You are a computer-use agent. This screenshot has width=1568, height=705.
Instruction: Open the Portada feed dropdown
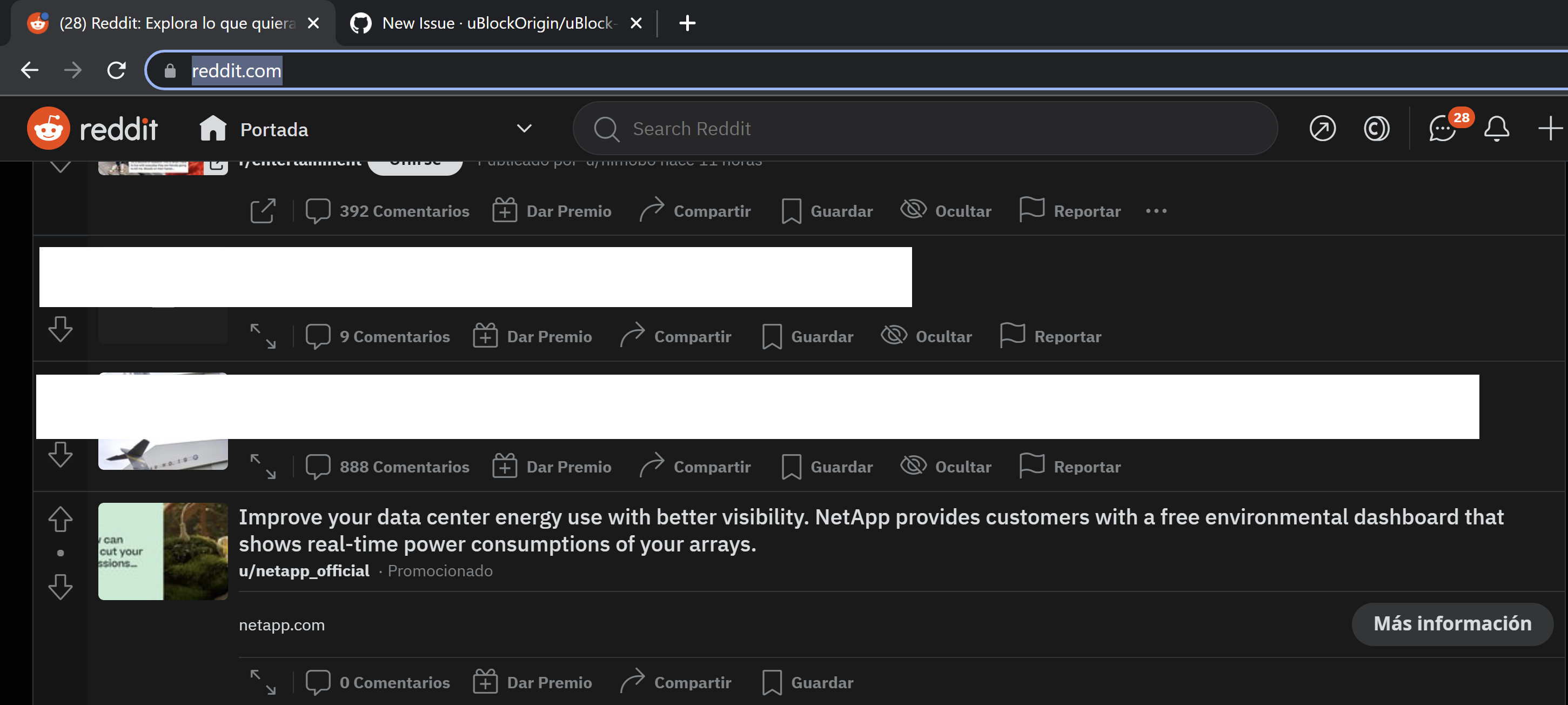(x=366, y=129)
